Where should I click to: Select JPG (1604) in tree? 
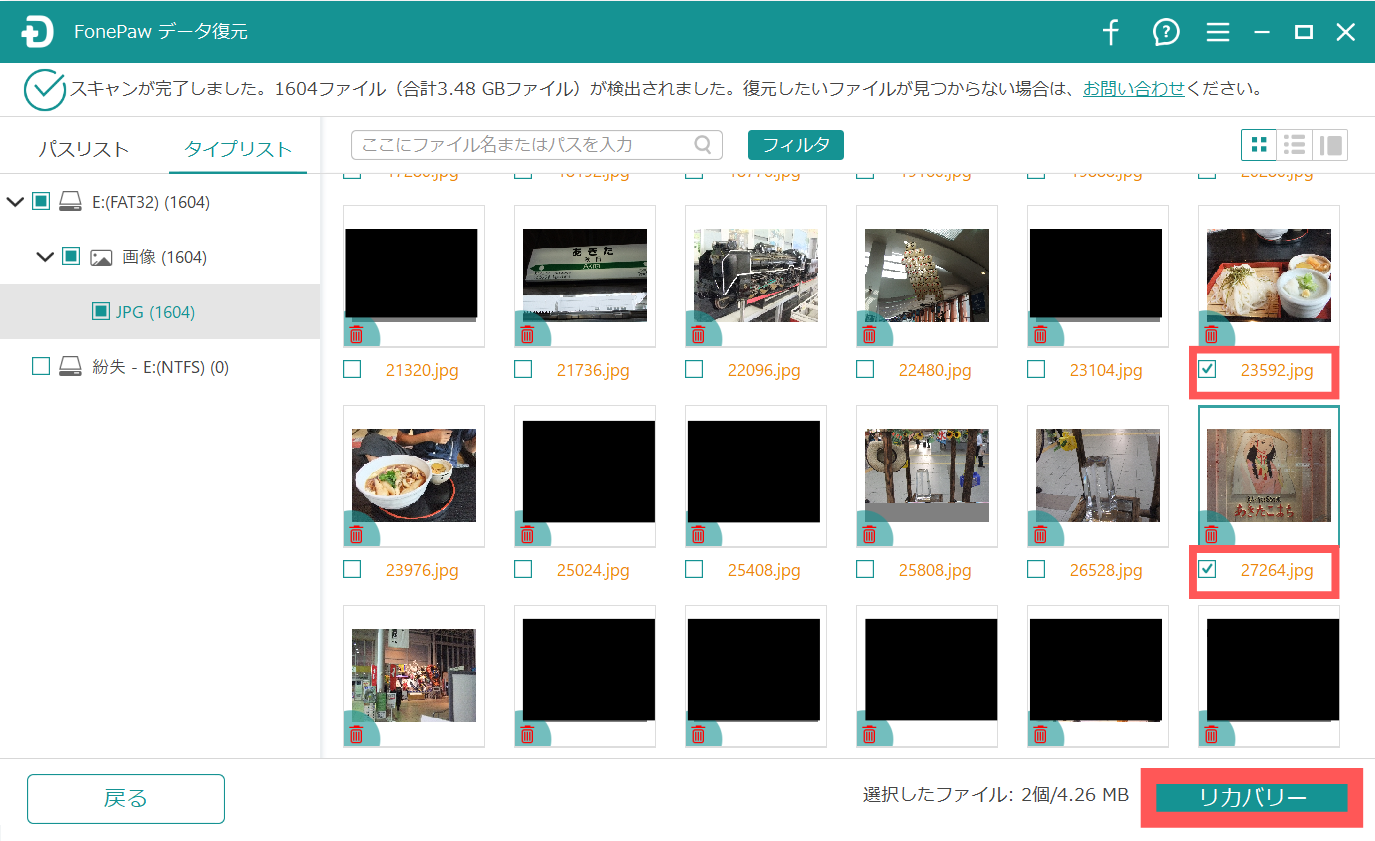pyautogui.click(x=154, y=312)
